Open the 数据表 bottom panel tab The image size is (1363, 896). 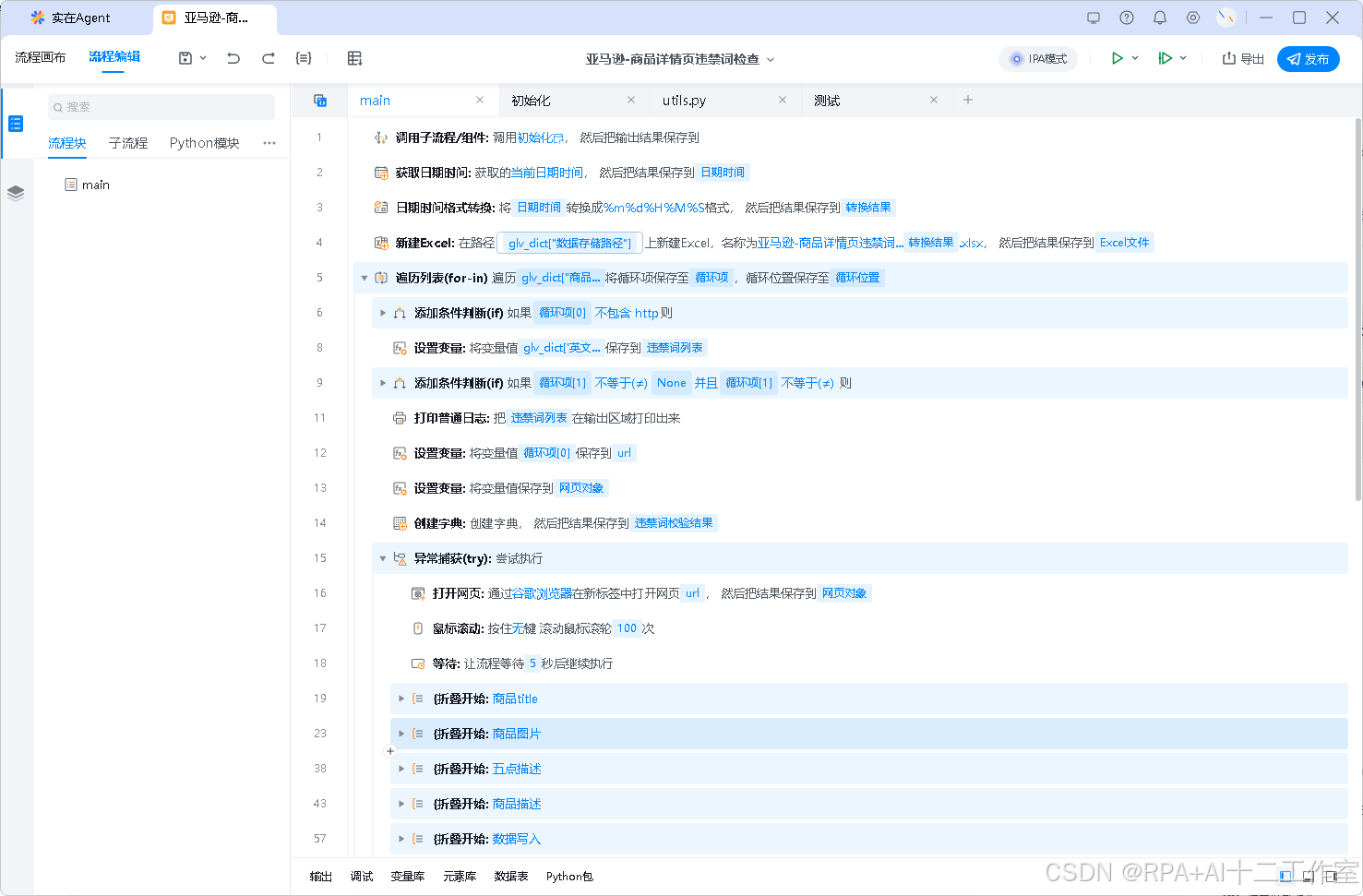point(511,877)
